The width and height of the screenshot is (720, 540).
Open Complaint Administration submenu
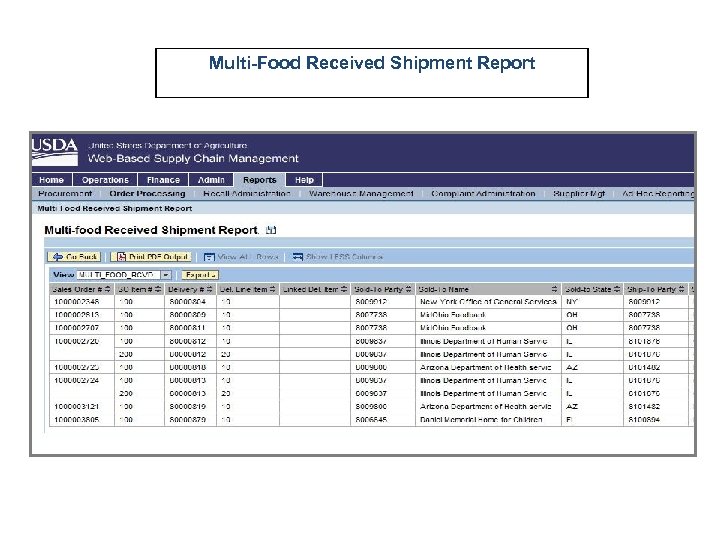pos(483,194)
